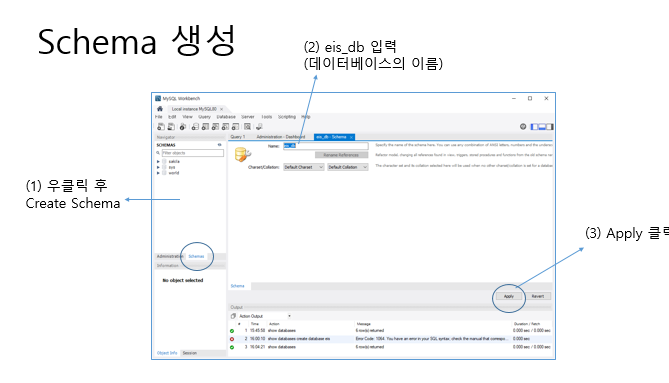
Task: Expand the sakila schema tree node
Action: pos(158,162)
